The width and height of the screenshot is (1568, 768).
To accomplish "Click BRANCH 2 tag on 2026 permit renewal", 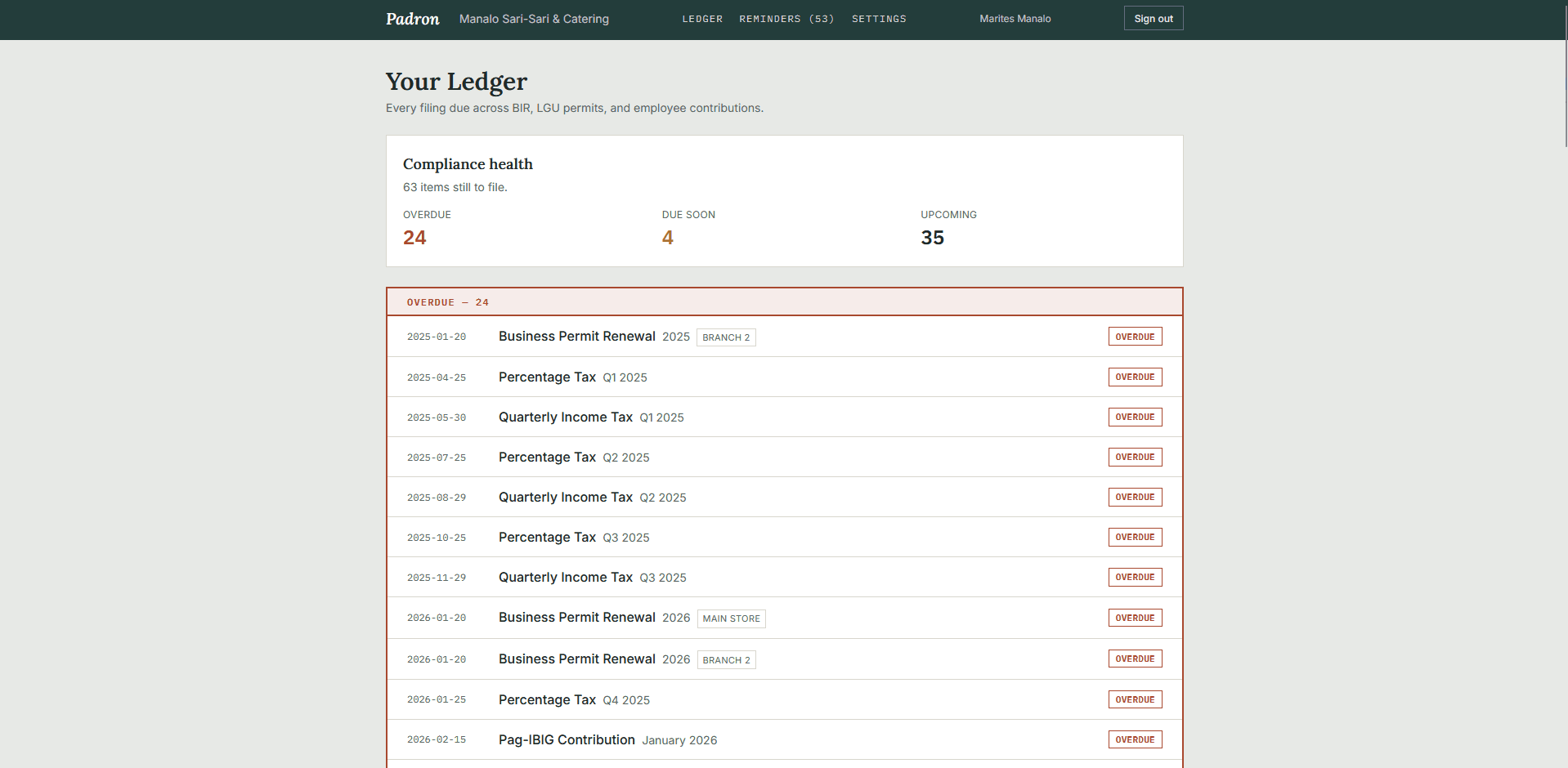I will click(x=727, y=659).
